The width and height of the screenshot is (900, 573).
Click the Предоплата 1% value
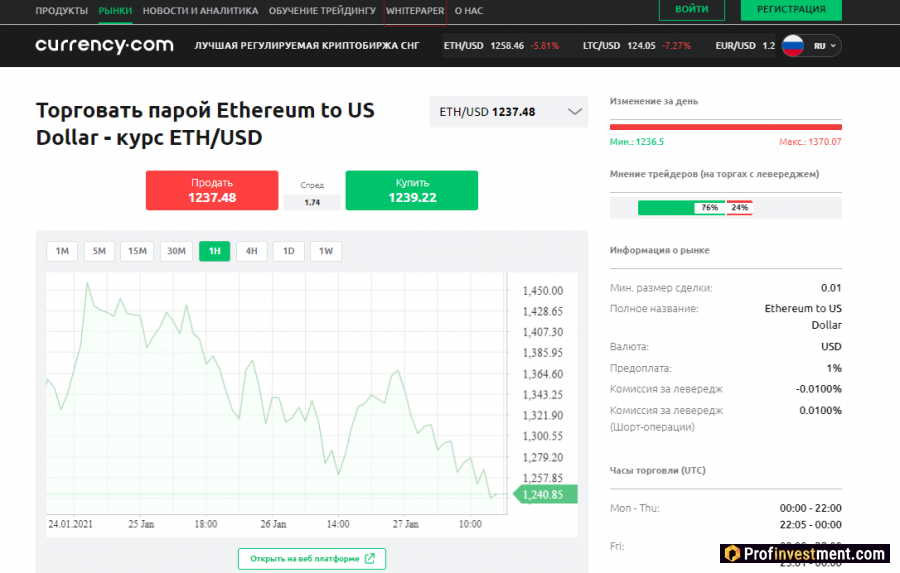(x=834, y=368)
